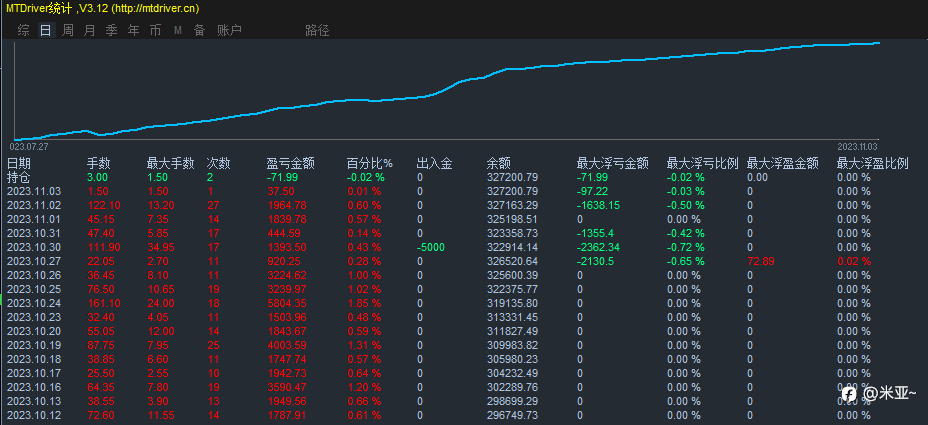928x425 pixels.
Task: Click the 161.10 lots value
Action: tap(104, 302)
